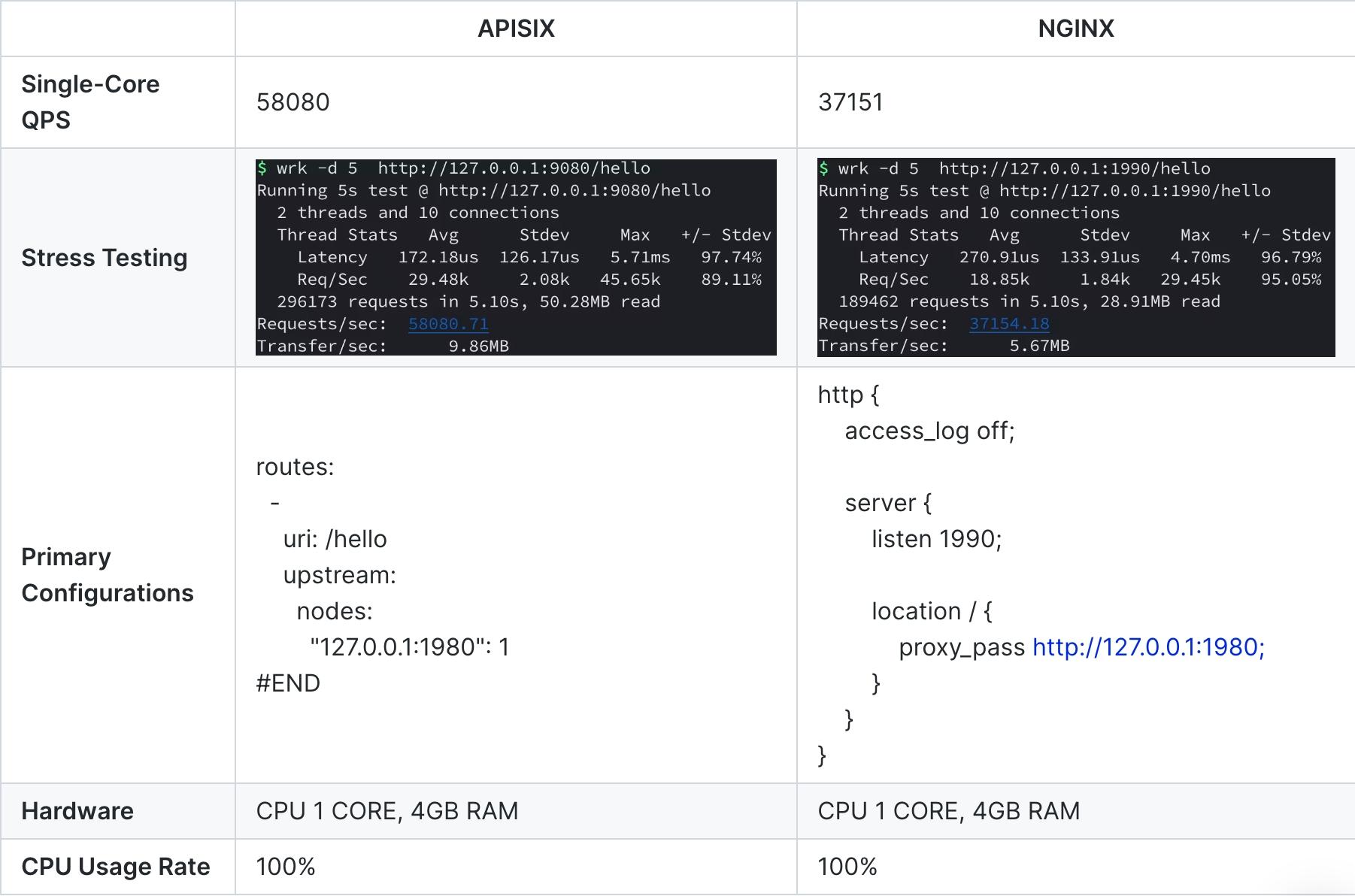Click the APISIX wrk terminal output block
Screen dimensions: 1355x896
[x=516, y=257]
